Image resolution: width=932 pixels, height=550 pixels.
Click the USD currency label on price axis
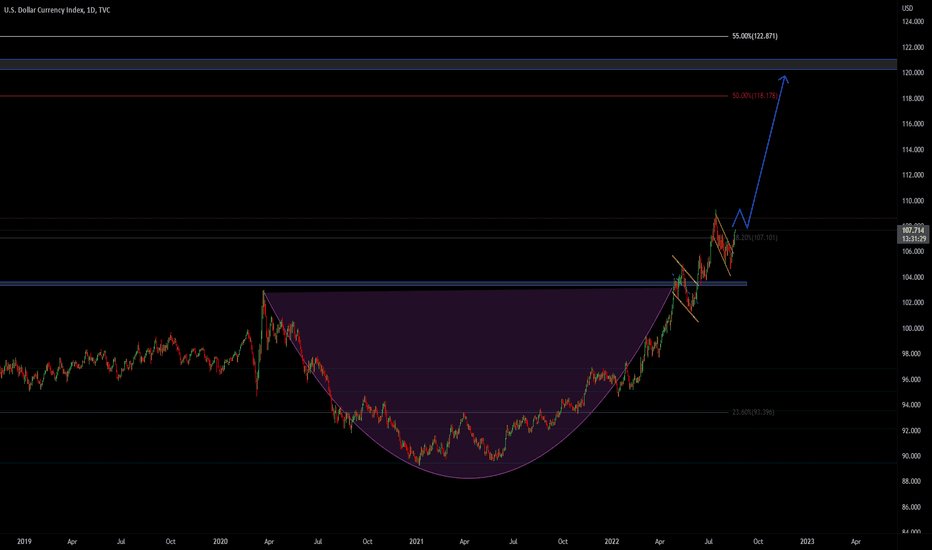coord(908,8)
